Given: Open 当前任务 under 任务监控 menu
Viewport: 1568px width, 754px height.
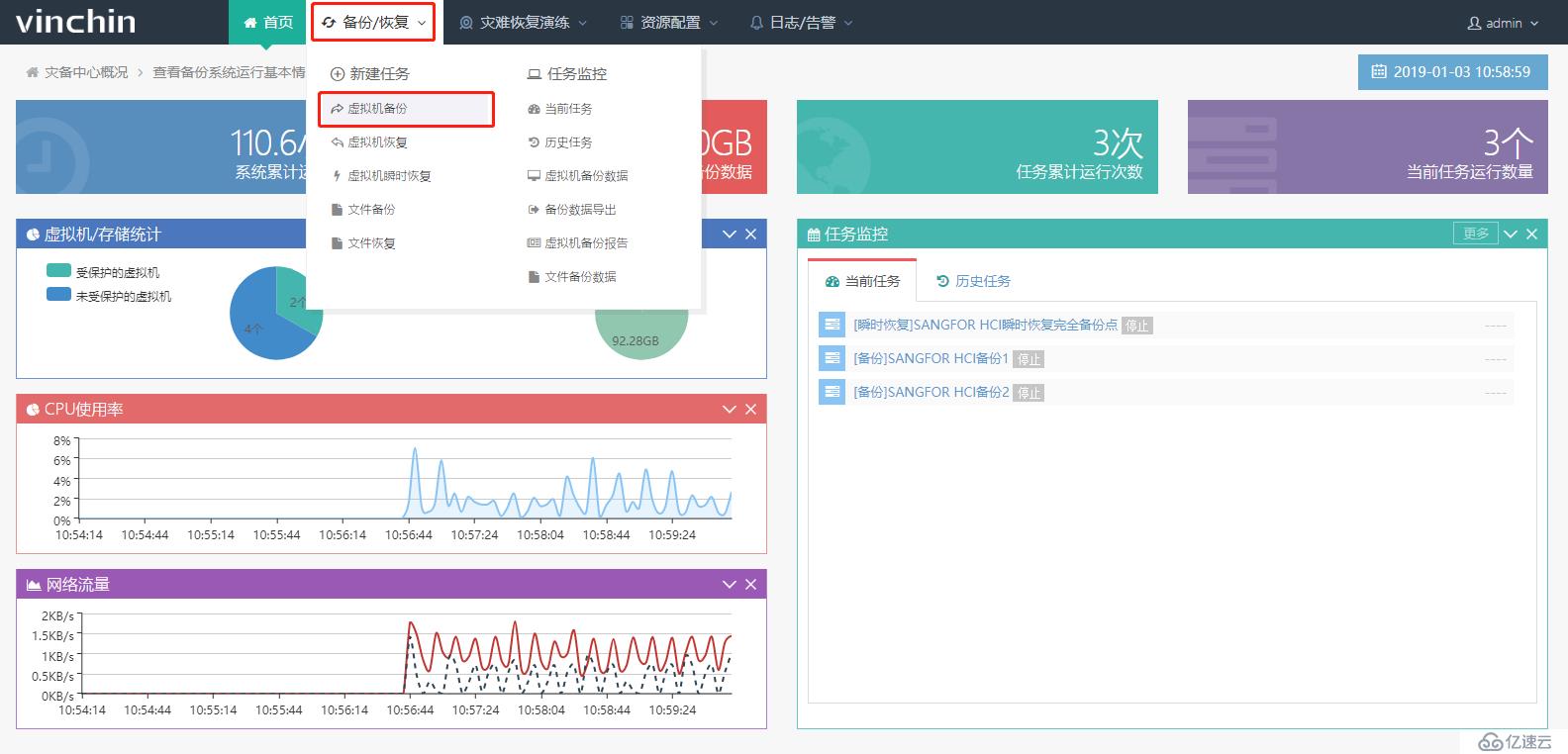Looking at the screenshot, I should (560, 109).
